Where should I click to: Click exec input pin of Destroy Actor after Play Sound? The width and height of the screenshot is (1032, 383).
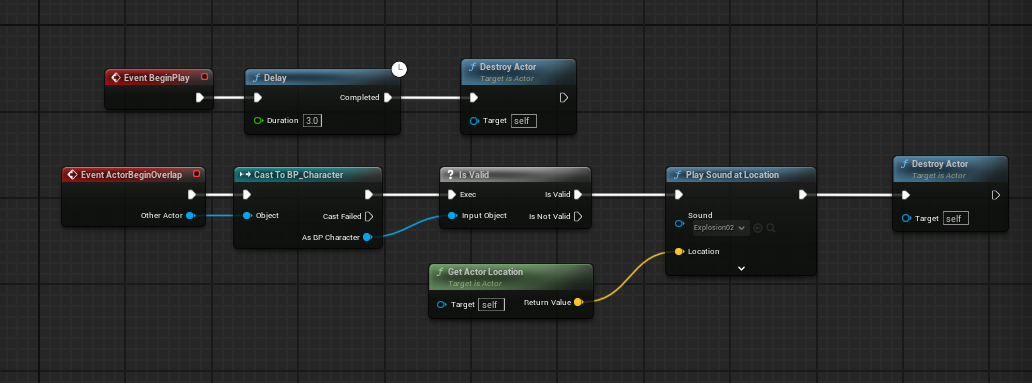click(906, 194)
